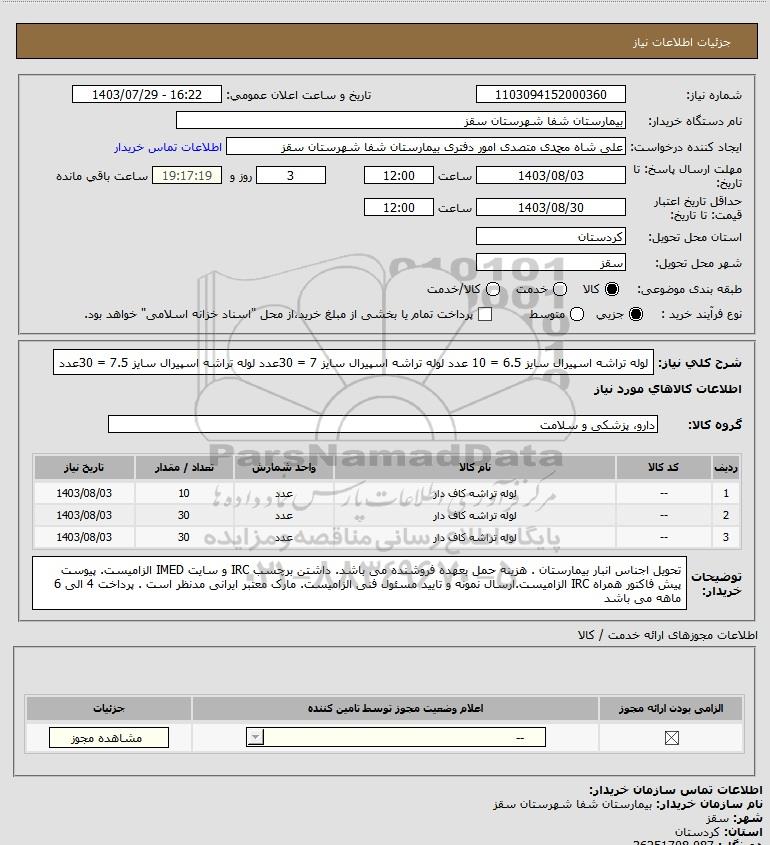Click the مشاهده مجوز button
The height and width of the screenshot is (845, 770).
[x=109, y=738]
